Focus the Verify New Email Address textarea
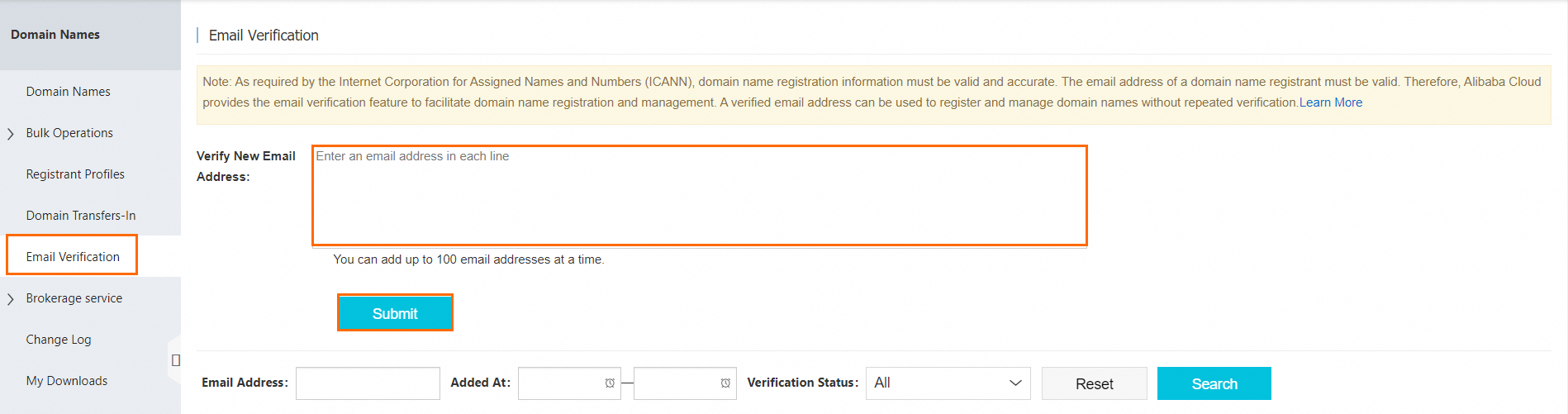 [699, 196]
